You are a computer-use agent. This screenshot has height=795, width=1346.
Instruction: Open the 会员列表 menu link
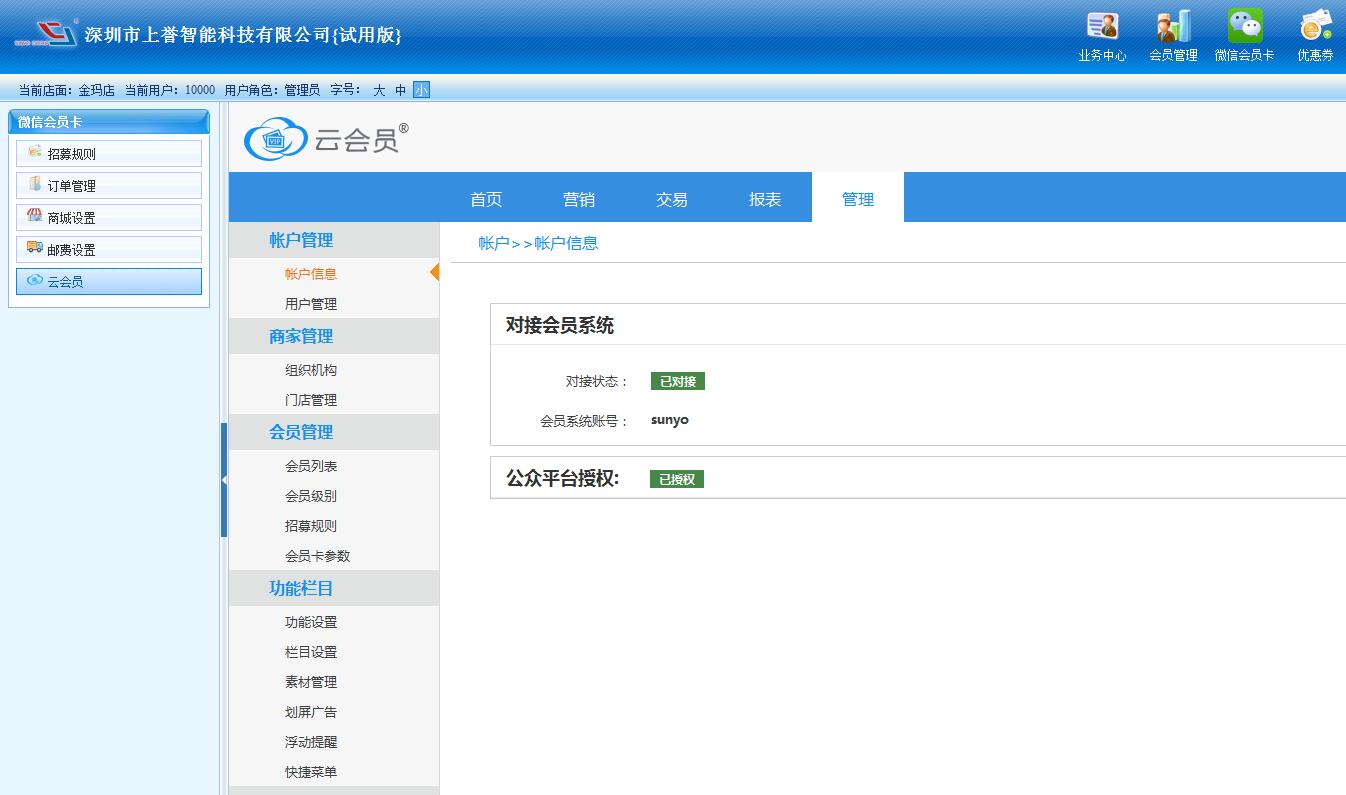[x=311, y=466]
